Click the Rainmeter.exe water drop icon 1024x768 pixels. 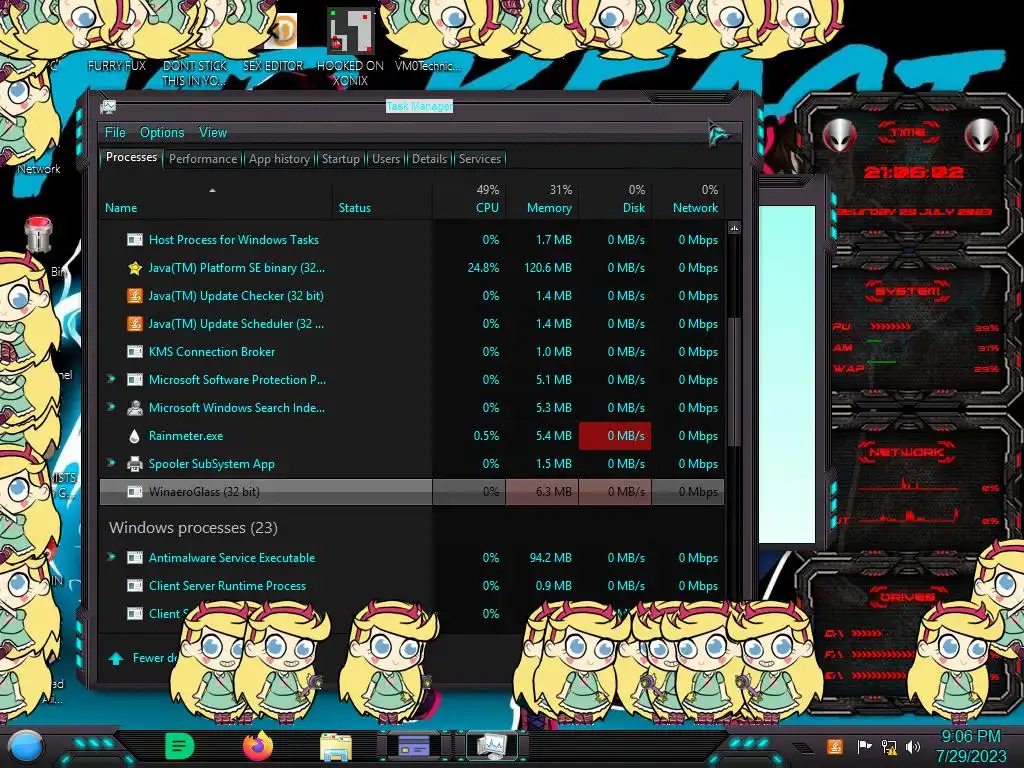(x=135, y=436)
